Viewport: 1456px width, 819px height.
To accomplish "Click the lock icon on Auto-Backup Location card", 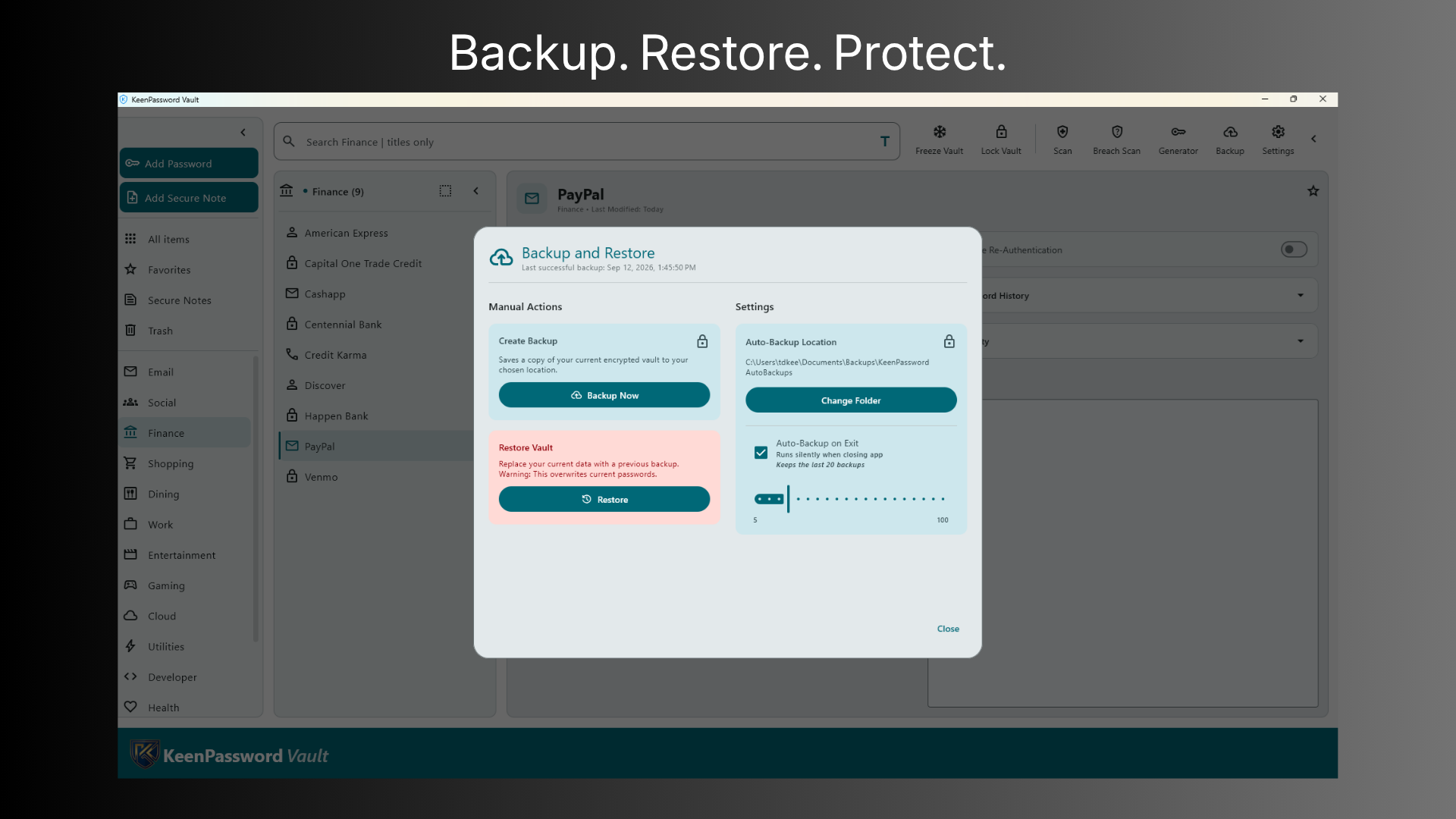I will click(x=949, y=341).
